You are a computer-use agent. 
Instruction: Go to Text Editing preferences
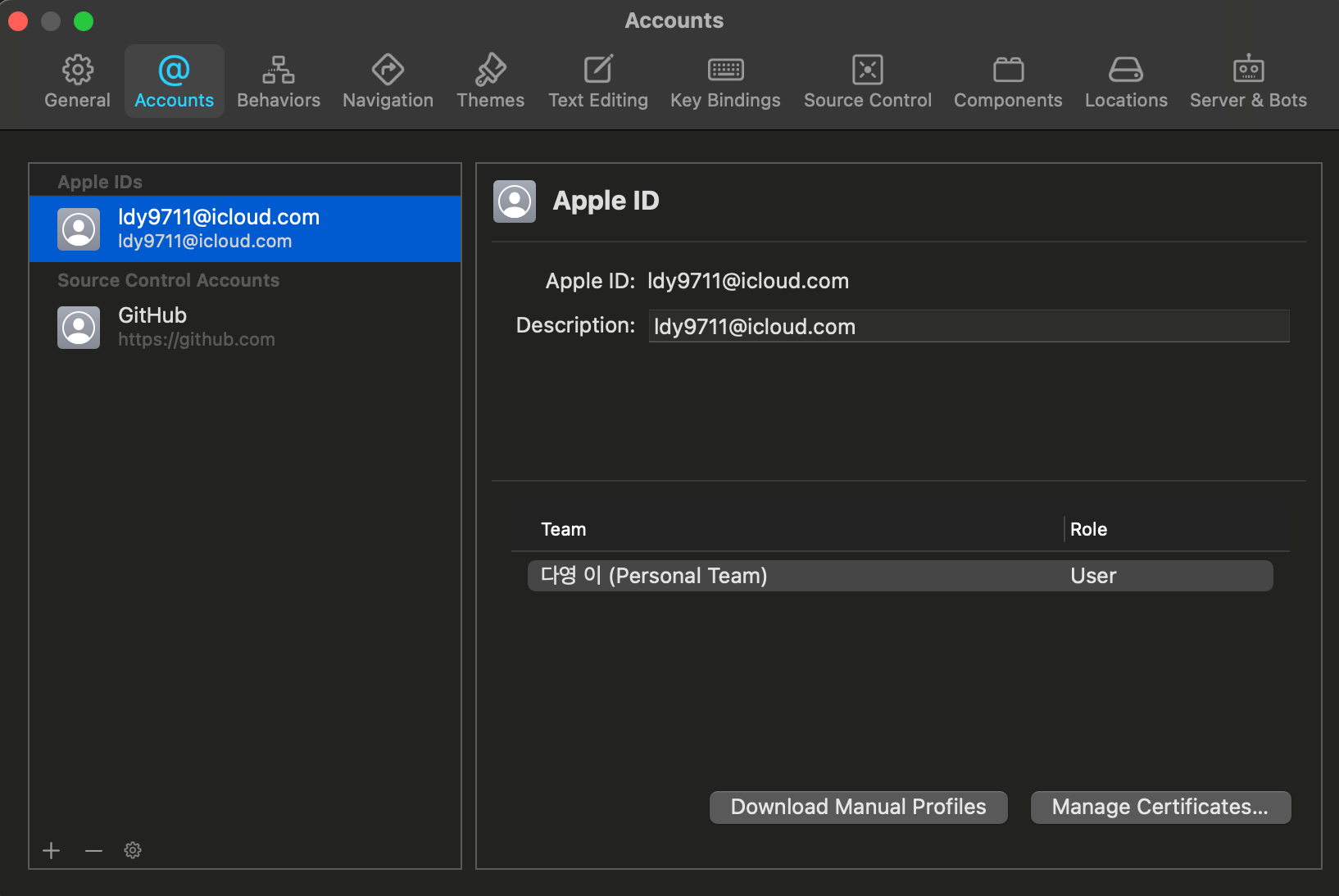598,81
